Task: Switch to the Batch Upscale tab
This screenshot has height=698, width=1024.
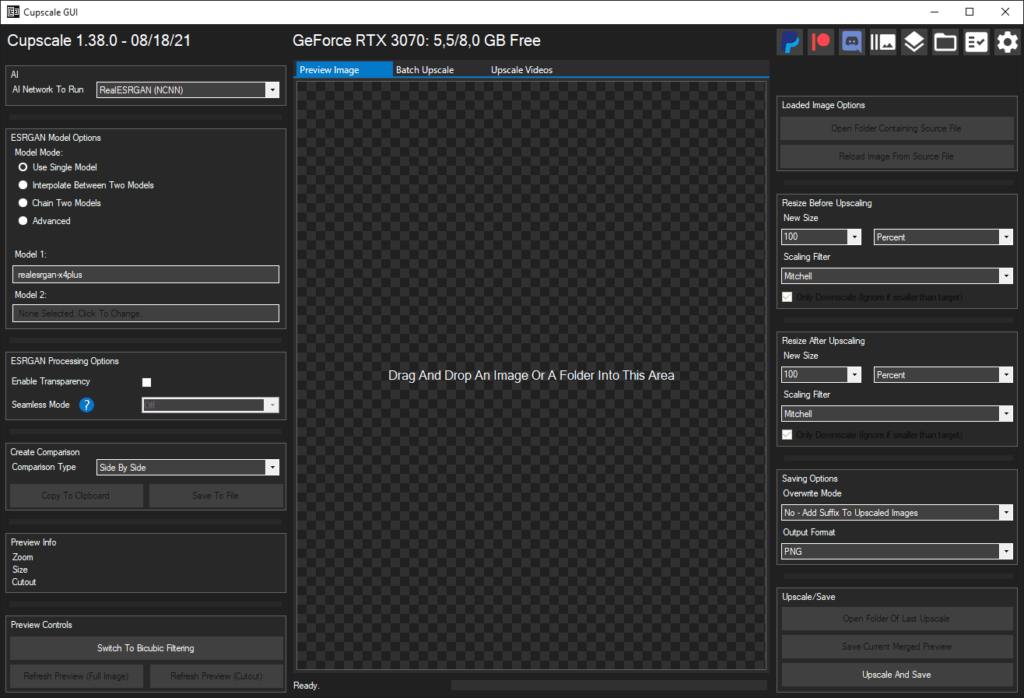Action: tap(425, 70)
